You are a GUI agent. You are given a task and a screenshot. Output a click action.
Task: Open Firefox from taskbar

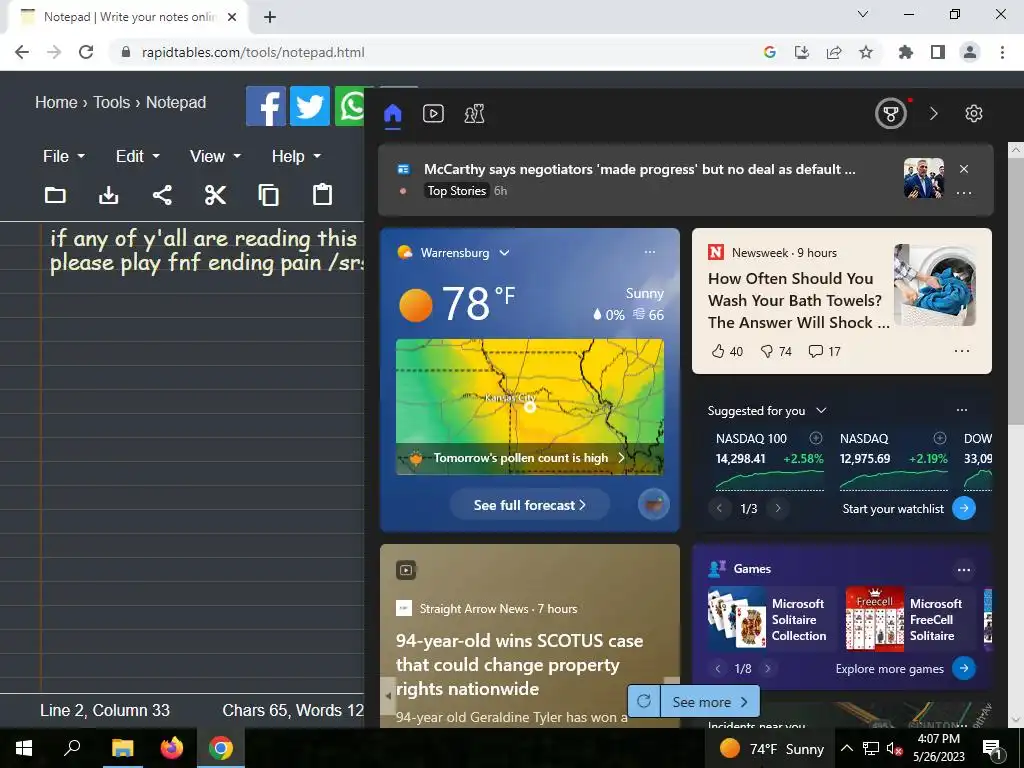point(172,748)
